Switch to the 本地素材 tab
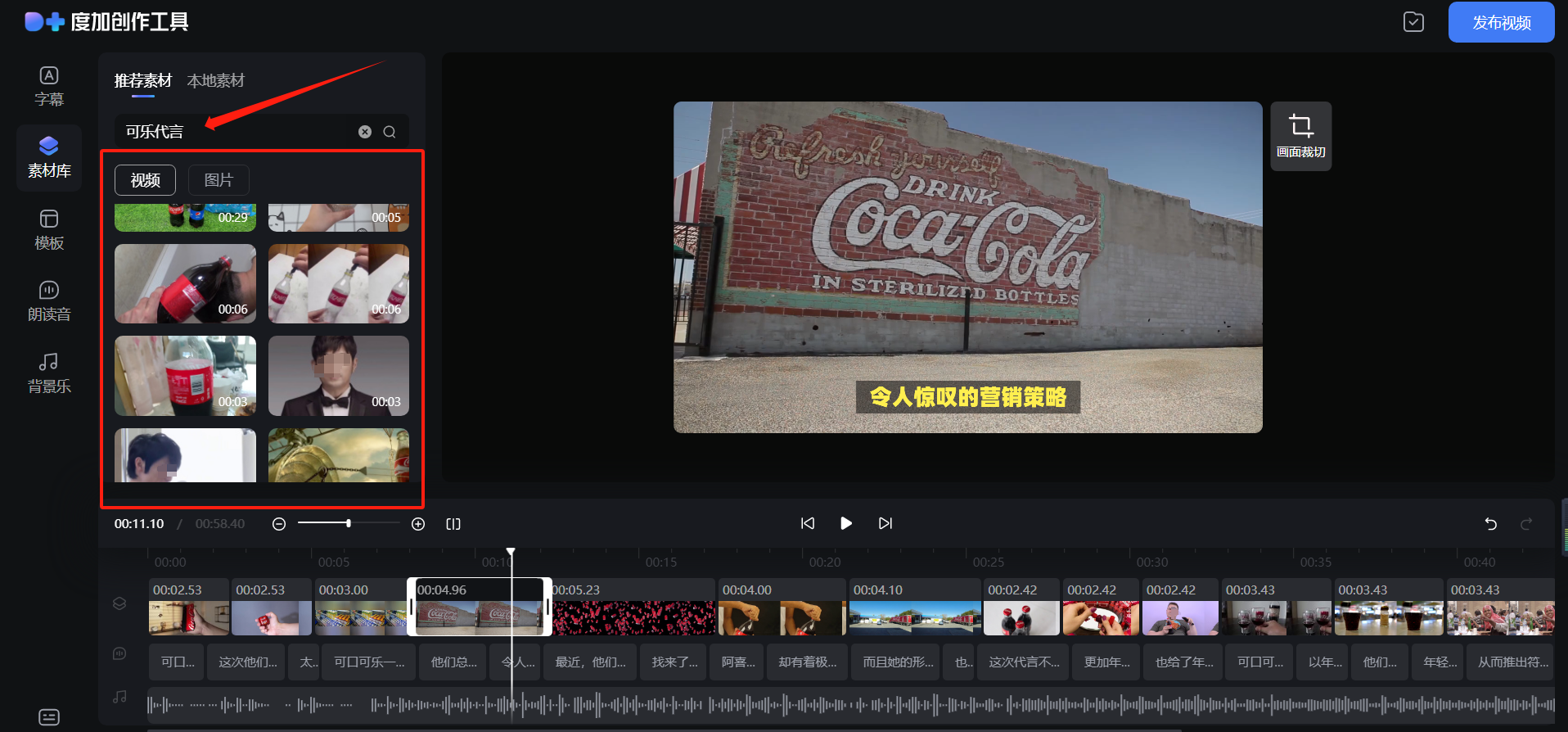 click(x=216, y=80)
